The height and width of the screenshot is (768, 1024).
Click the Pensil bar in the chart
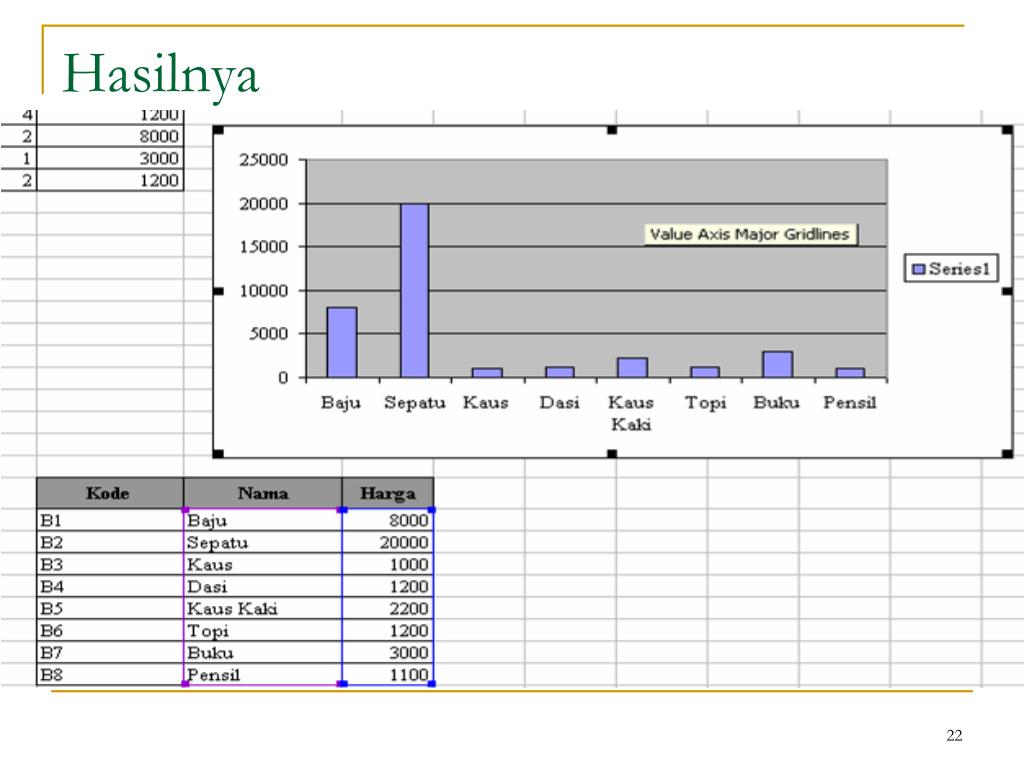[850, 372]
